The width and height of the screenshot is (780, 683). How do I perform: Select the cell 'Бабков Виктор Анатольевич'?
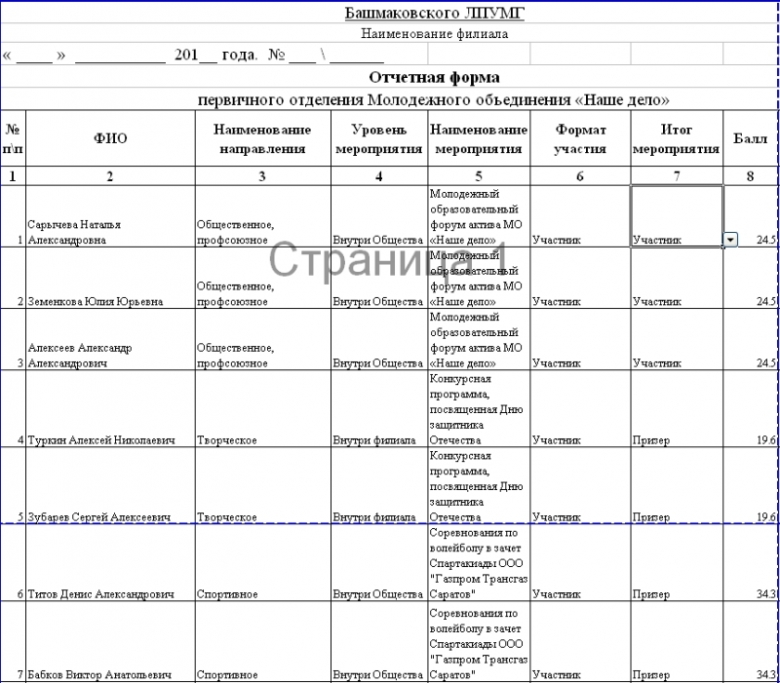(110, 642)
